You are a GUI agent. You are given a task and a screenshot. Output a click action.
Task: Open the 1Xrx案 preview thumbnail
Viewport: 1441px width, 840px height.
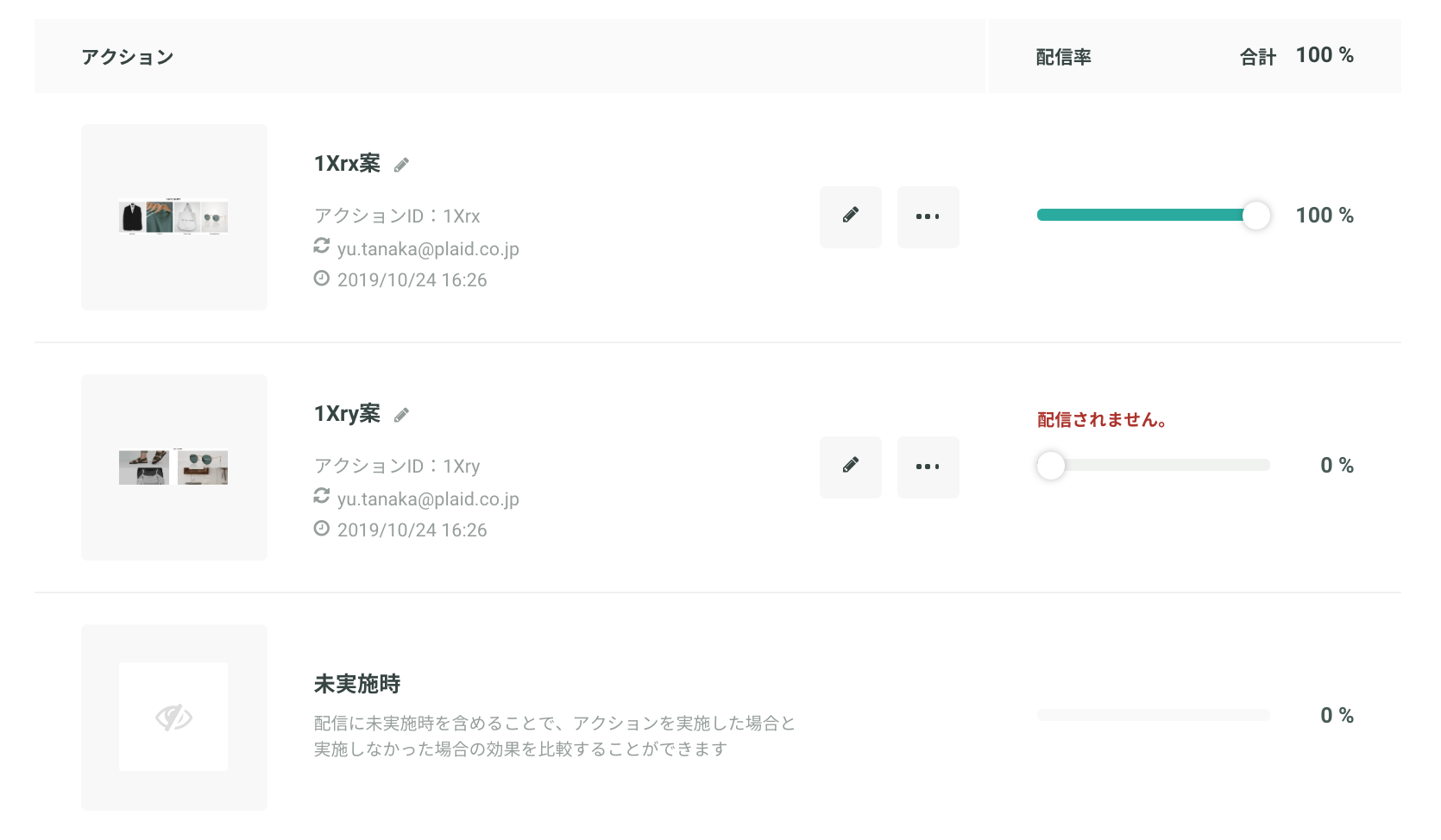click(174, 217)
